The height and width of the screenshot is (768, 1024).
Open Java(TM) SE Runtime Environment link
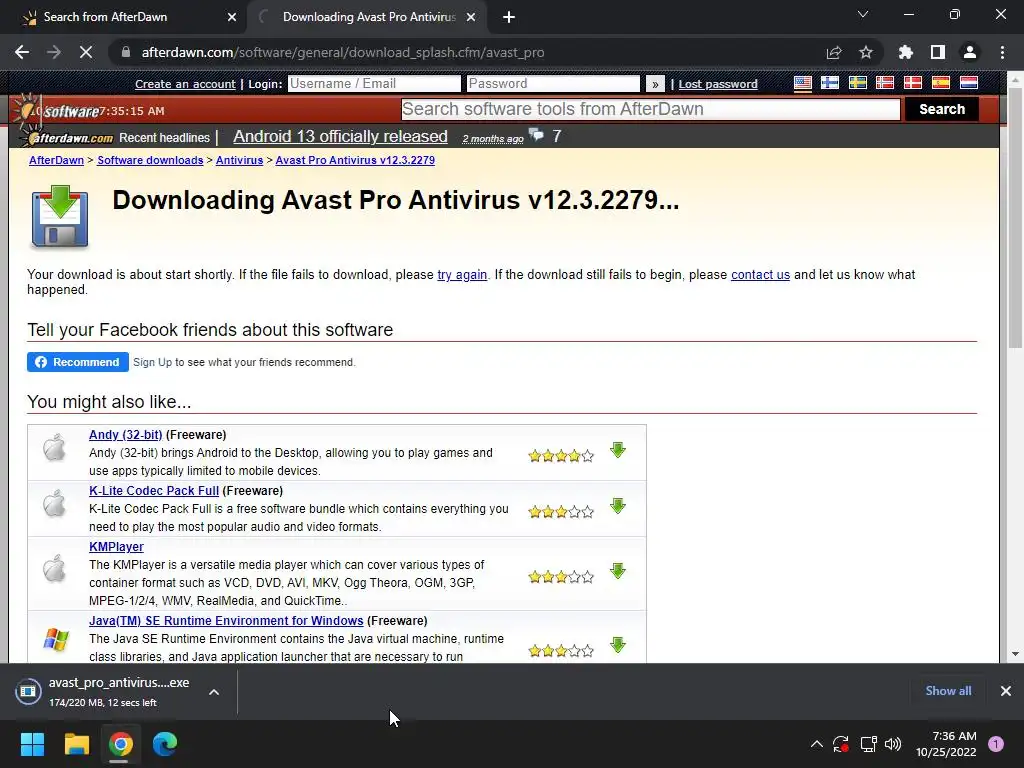coord(226,621)
